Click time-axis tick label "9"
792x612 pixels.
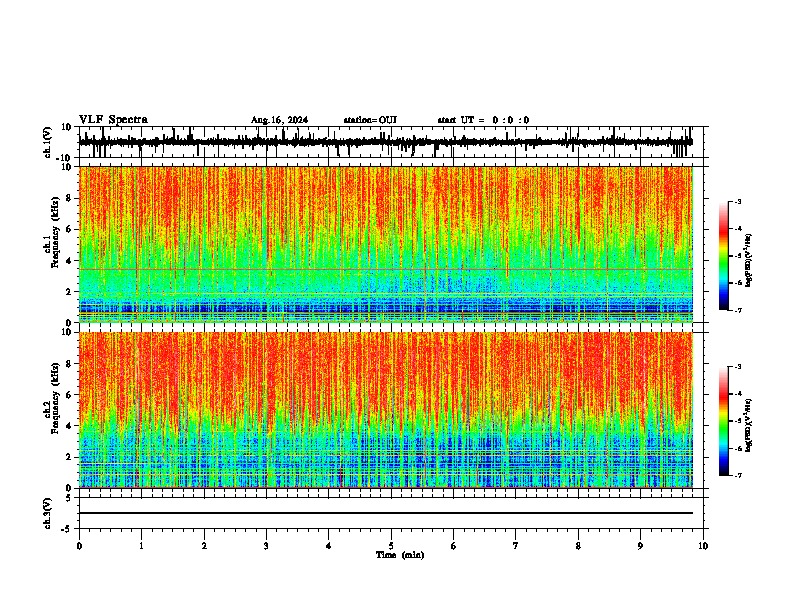coord(640,546)
